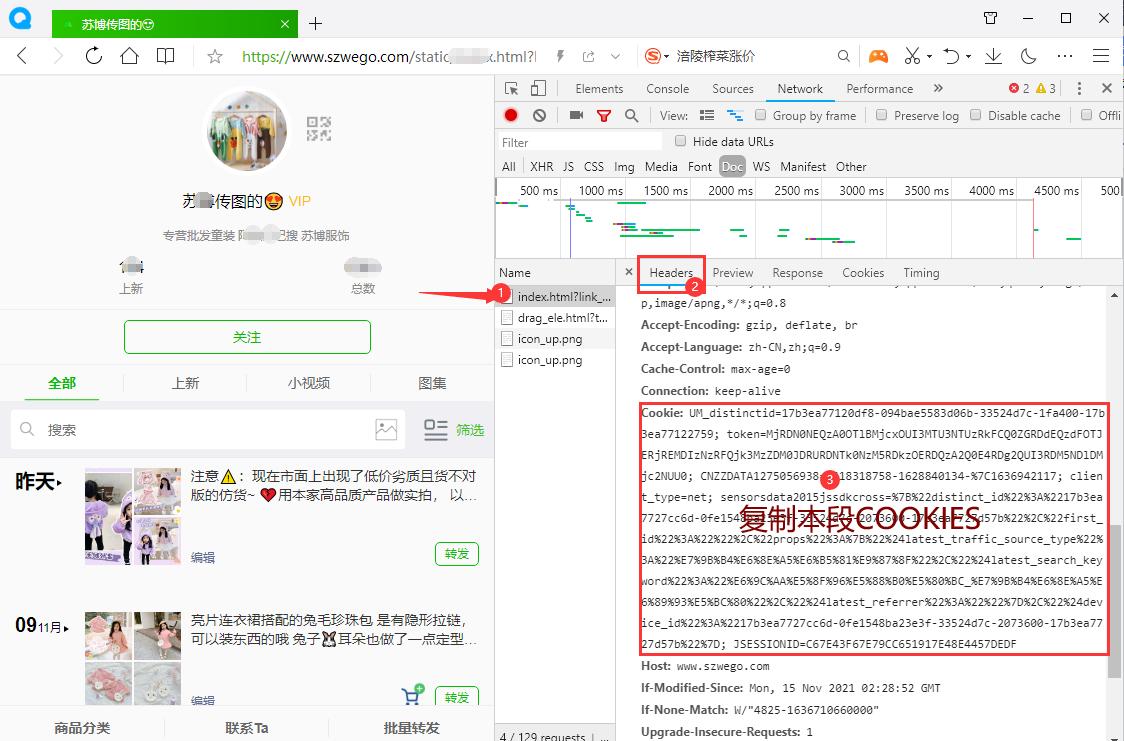Toggle the network filter funnel icon
Screen dimensions: 1124x741
(x=604, y=115)
